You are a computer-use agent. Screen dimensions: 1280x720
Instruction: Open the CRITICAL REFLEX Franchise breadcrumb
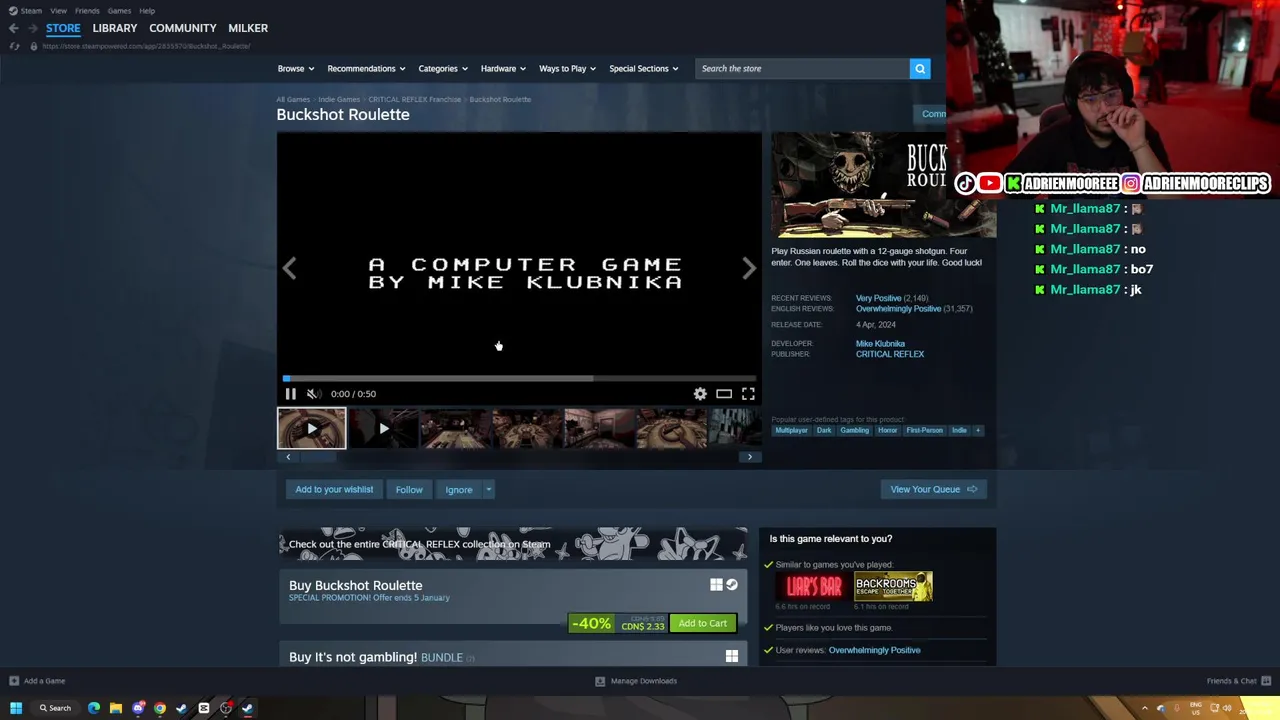414,100
